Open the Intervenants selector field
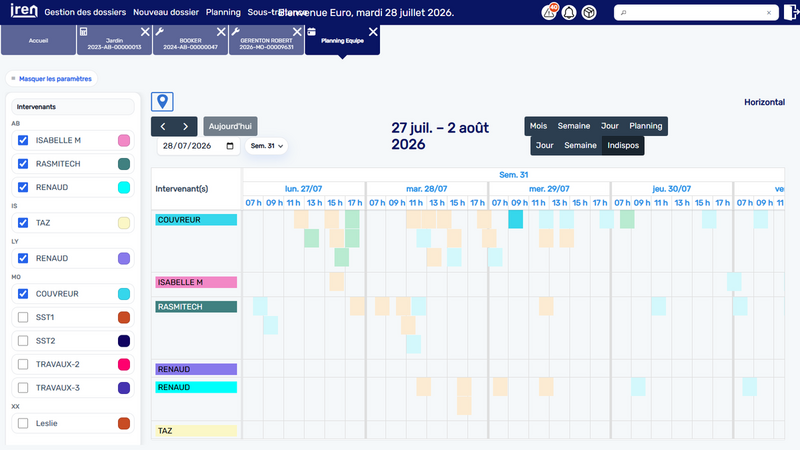This screenshot has width=800, height=450. click(73, 107)
